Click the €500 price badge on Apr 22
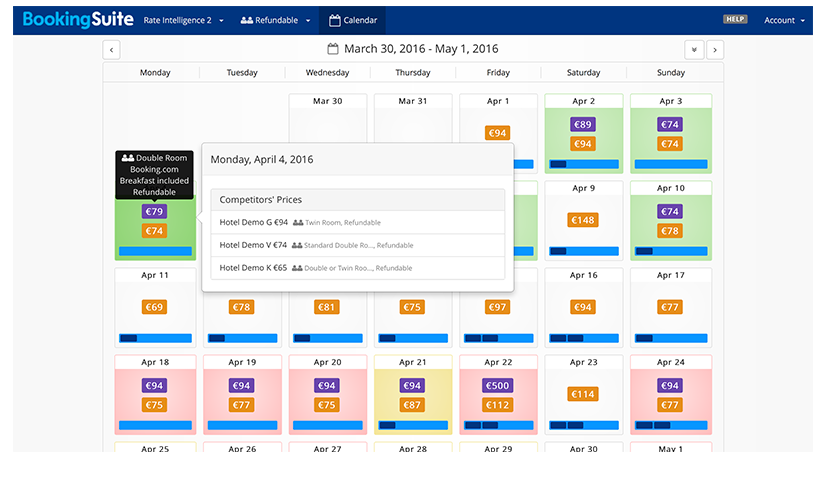Viewport: 819px width, 481px height. (x=497, y=385)
